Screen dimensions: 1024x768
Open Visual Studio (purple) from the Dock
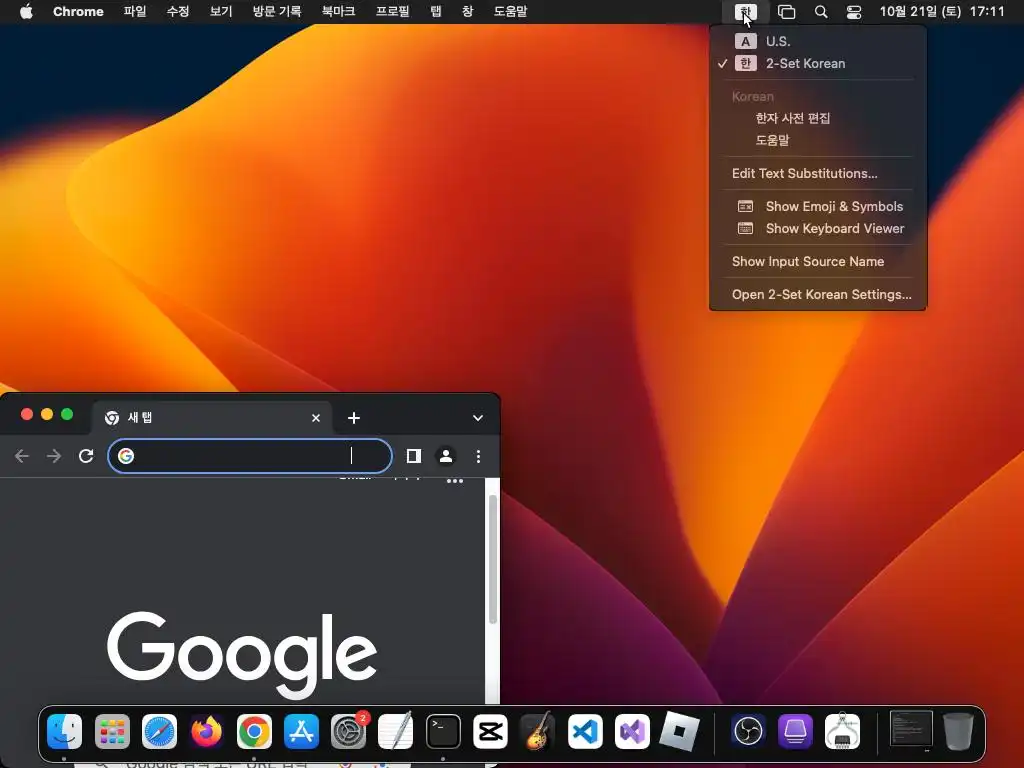pyautogui.click(x=632, y=731)
